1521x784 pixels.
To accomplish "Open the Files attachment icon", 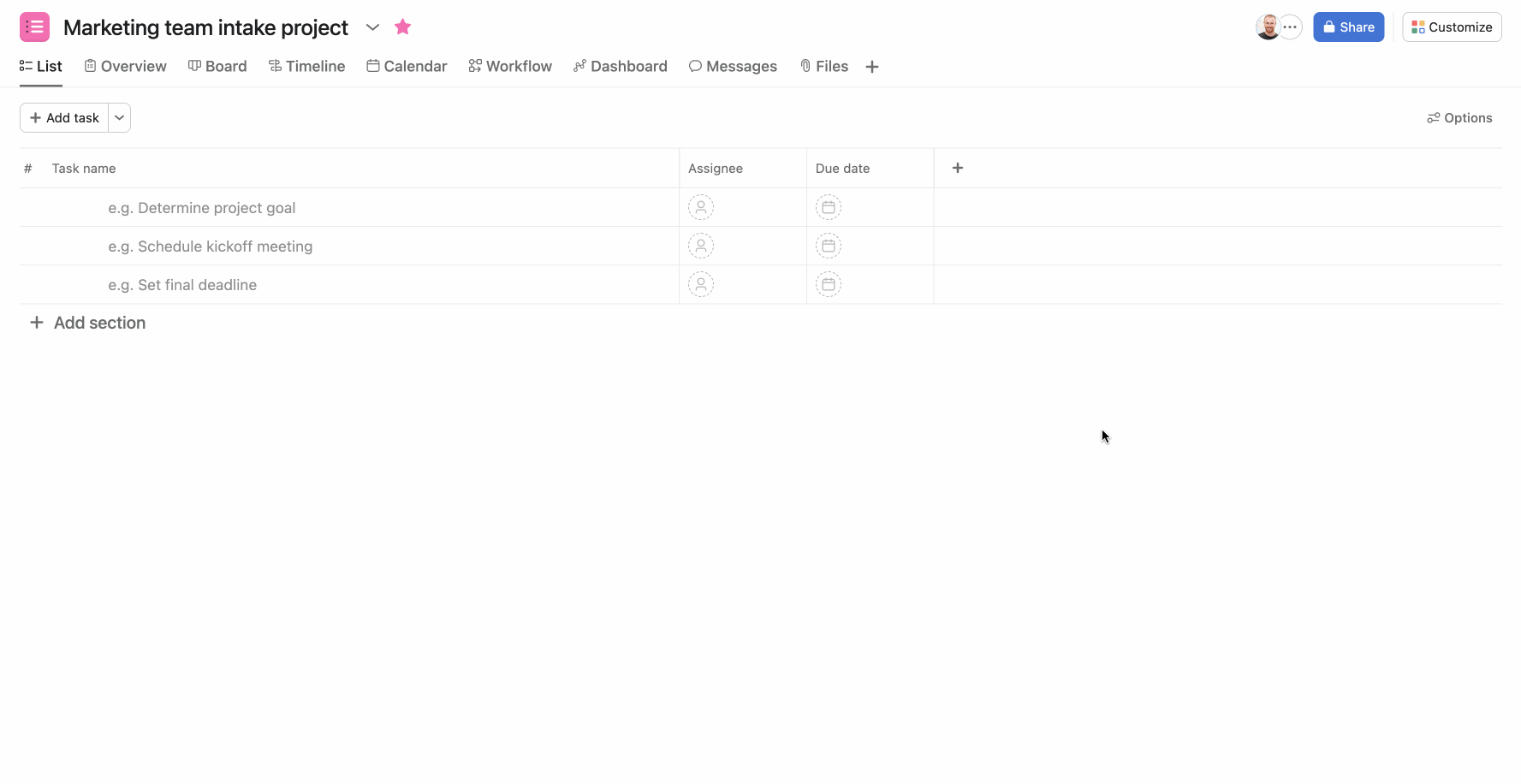I will [805, 66].
